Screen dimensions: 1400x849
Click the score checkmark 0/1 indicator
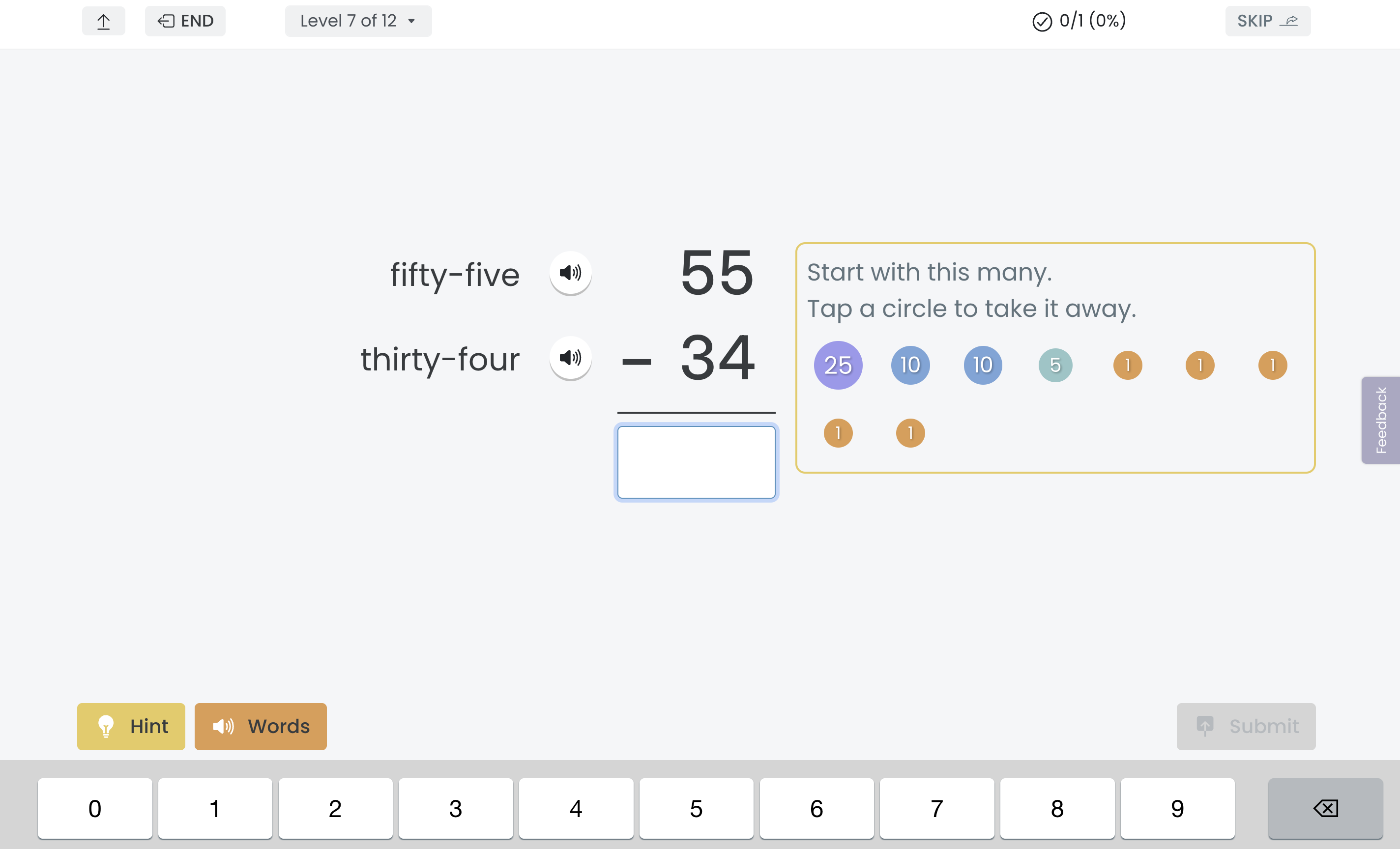coord(1079,21)
